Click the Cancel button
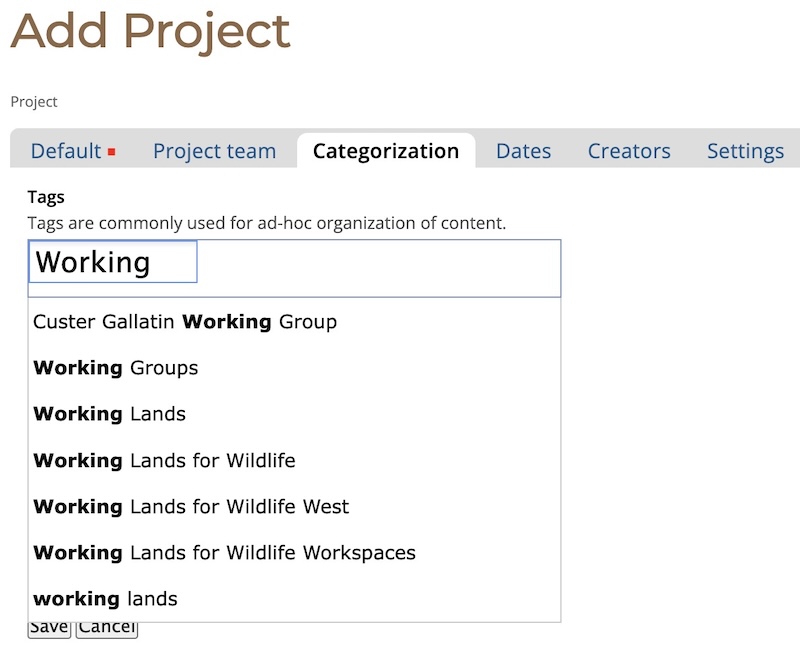The width and height of the screenshot is (800, 647). click(x=106, y=629)
